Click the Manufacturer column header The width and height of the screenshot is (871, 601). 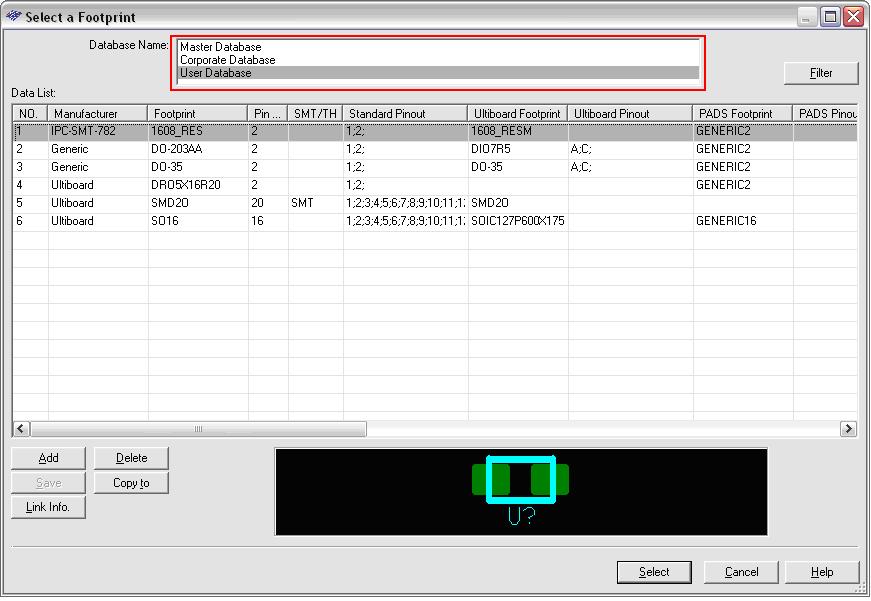coord(98,113)
